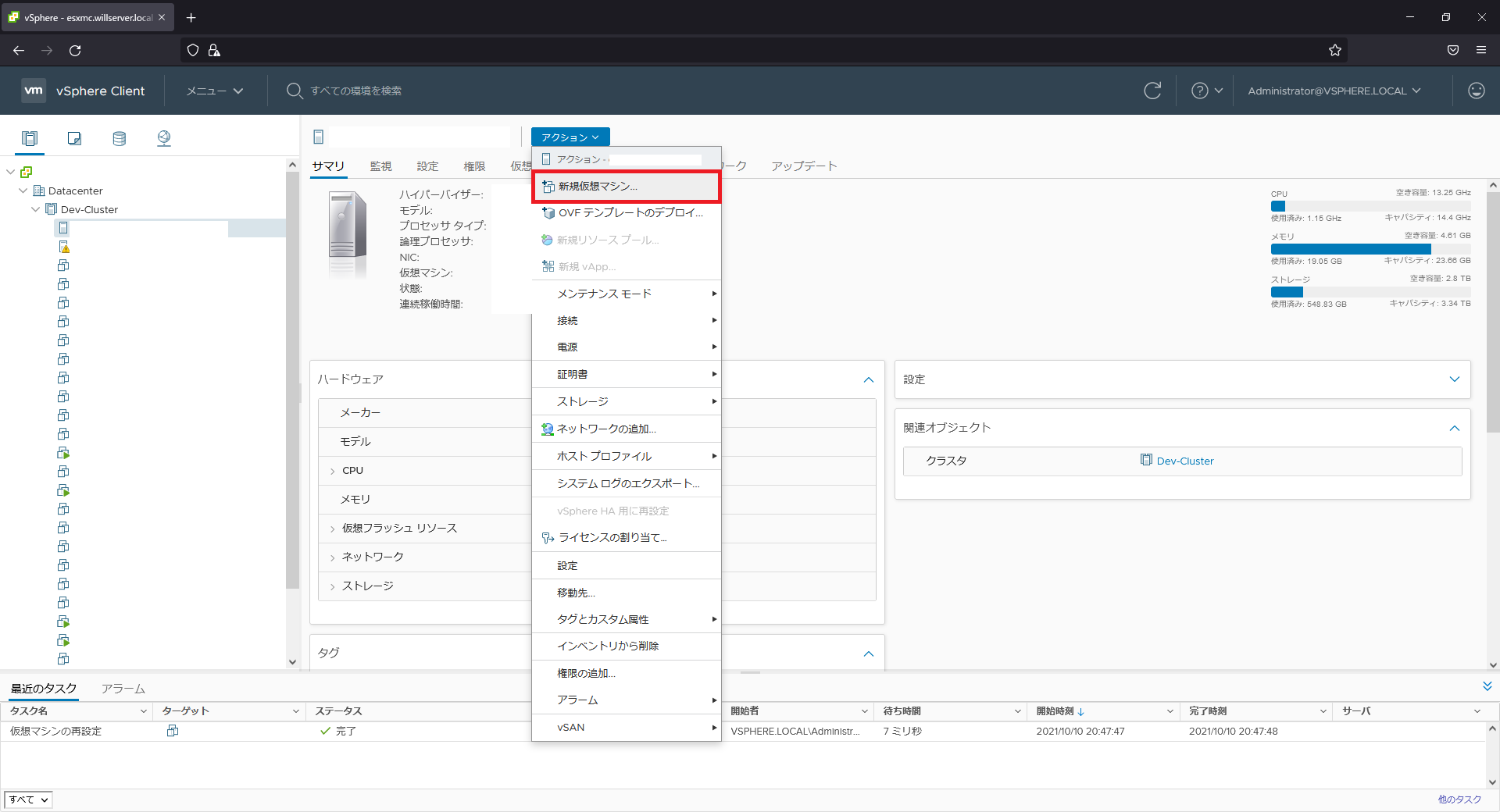Screen dimensions: 1500x812
Task: Open the Administrator@VSPHERE.LOCAL user dropdown
Action: pyautogui.click(x=1334, y=91)
